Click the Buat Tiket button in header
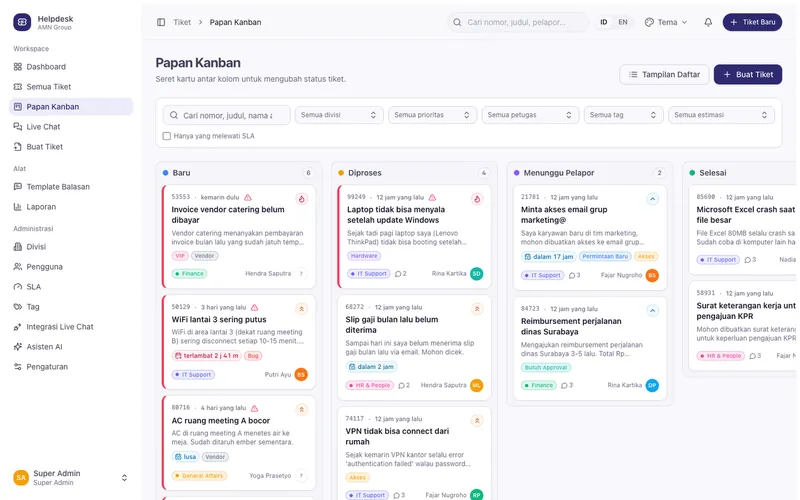The width and height of the screenshot is (800, 500). click(747, 74)
